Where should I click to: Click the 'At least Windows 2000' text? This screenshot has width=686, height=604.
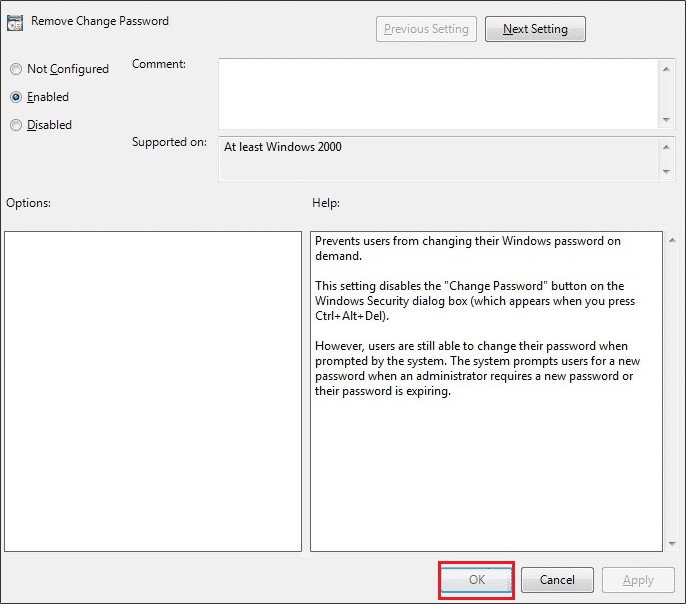(283, 147)
